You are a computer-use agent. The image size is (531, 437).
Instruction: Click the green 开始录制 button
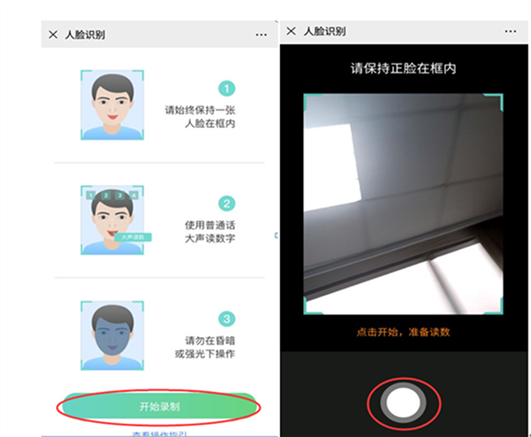point(159,406)
